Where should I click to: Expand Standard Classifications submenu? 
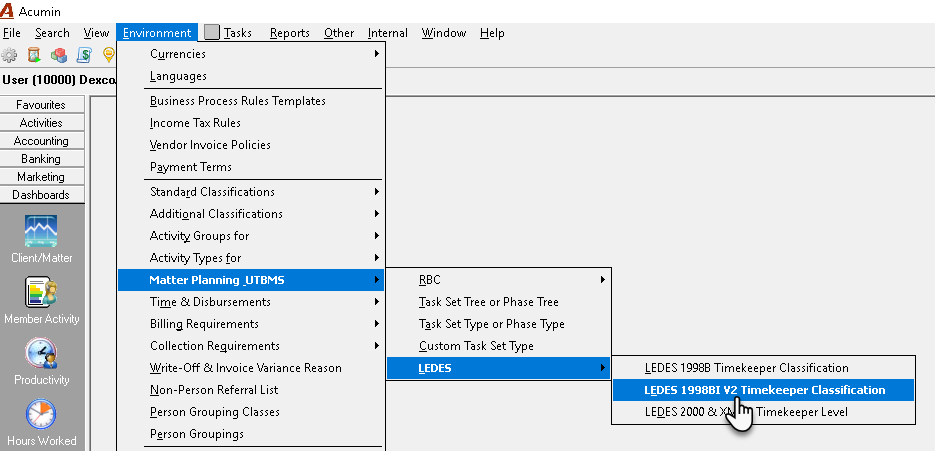coord(251,192)
